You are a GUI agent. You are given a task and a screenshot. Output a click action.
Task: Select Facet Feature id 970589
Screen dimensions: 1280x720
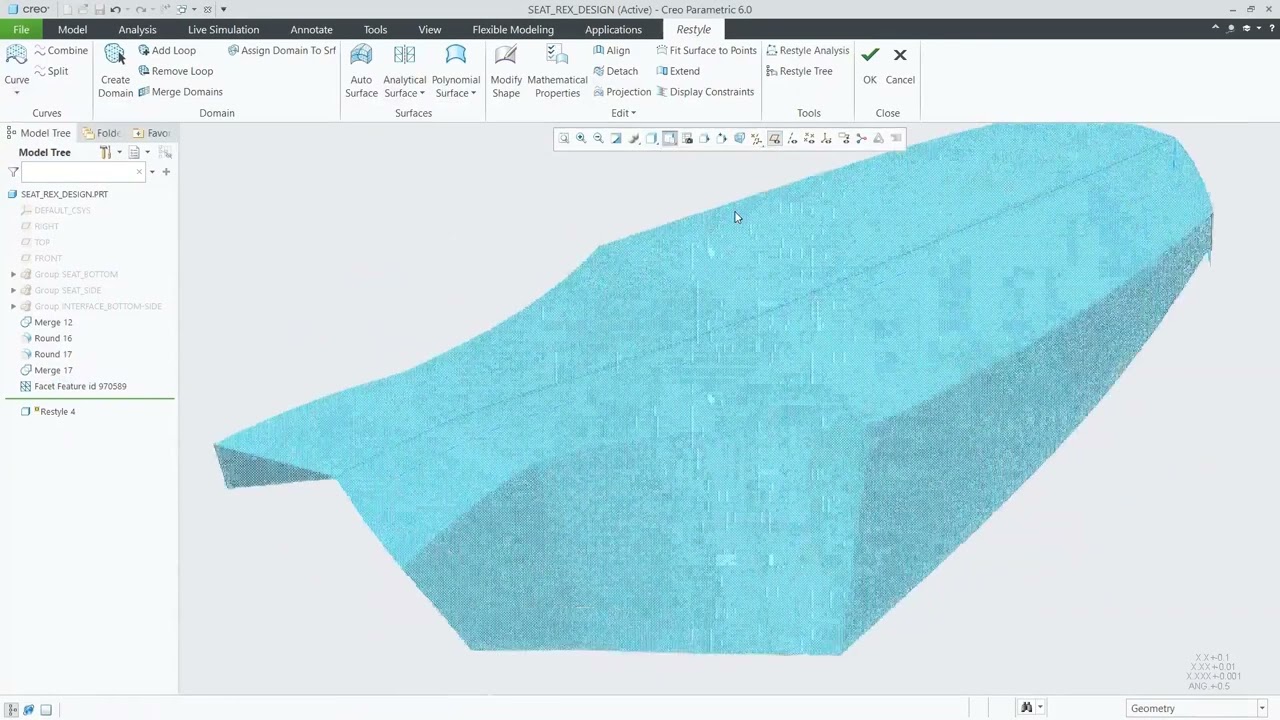[x=73, y=386]
